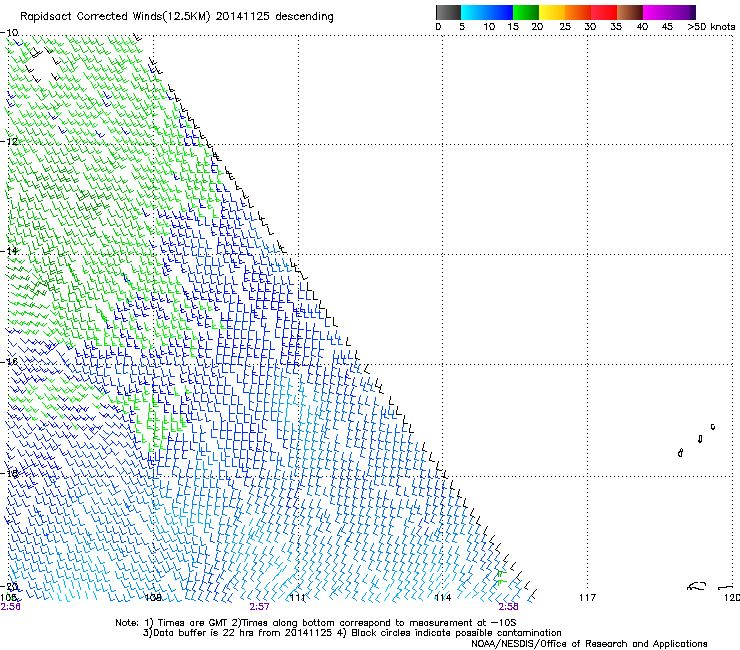Click the gray 0-5 knots color swatch
The height and width of the screenshot is (650, 740).
click(x=448, y=12)
